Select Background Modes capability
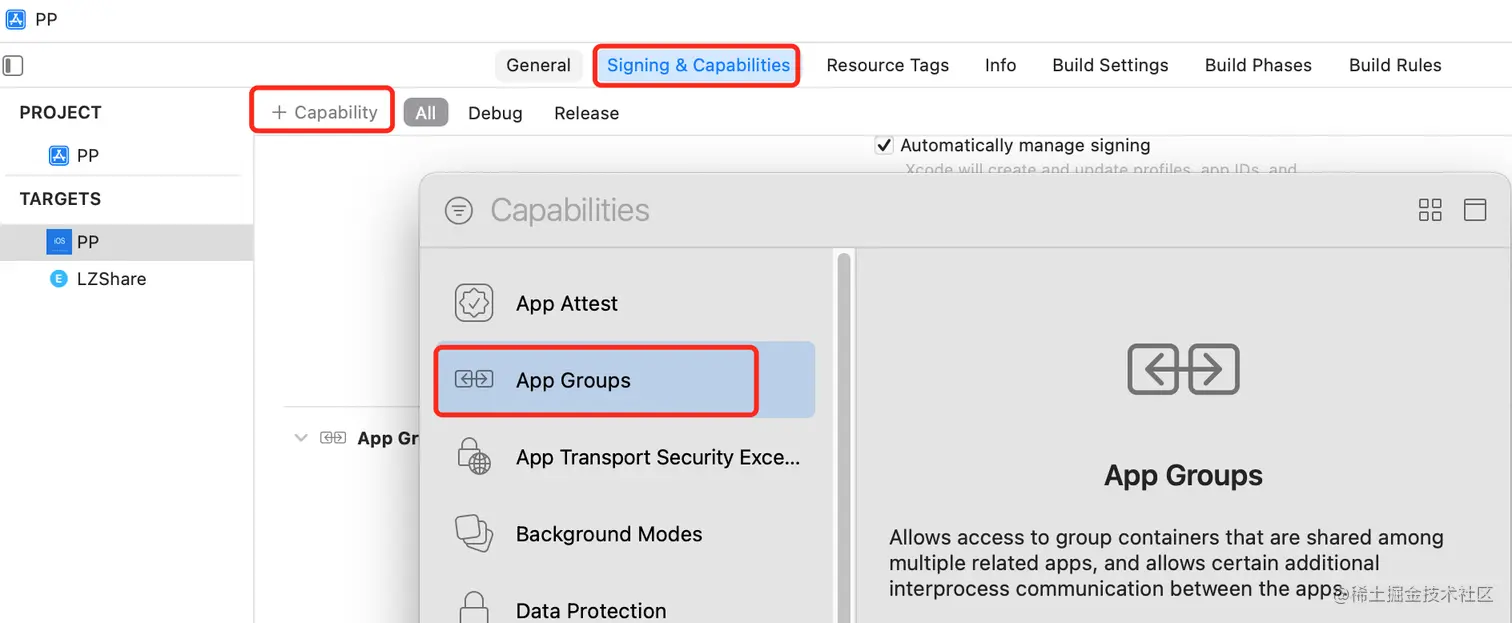The width and height of the screenshot is (1512, 623). pyautogui.click(x=608, y=534)
